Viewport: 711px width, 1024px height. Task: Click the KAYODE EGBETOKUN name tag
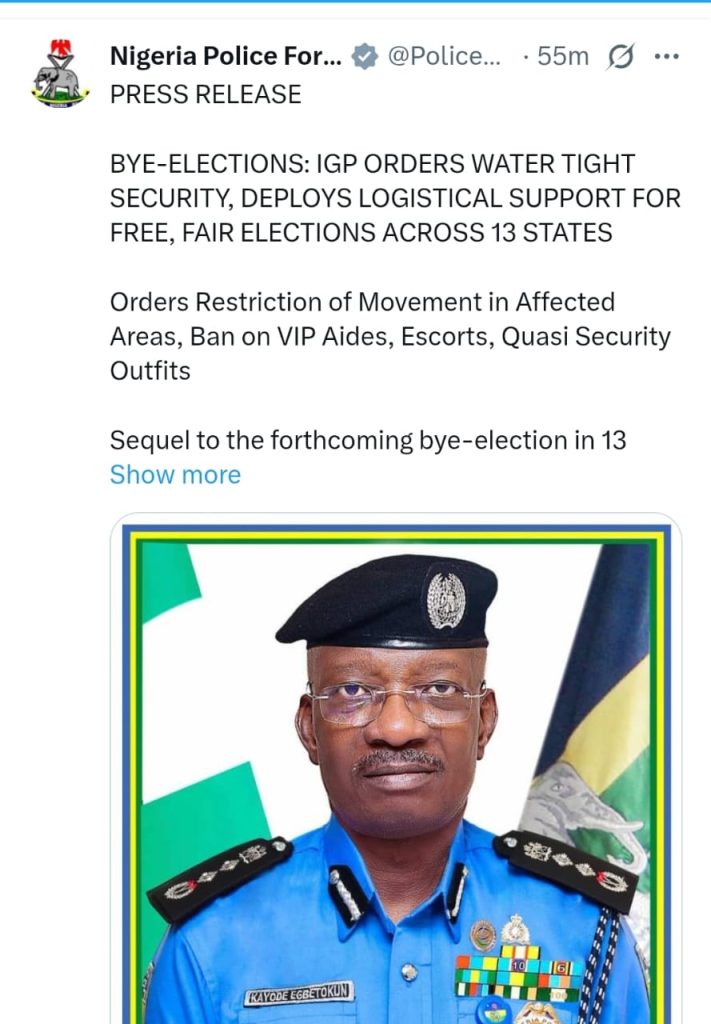click(299, 993)
